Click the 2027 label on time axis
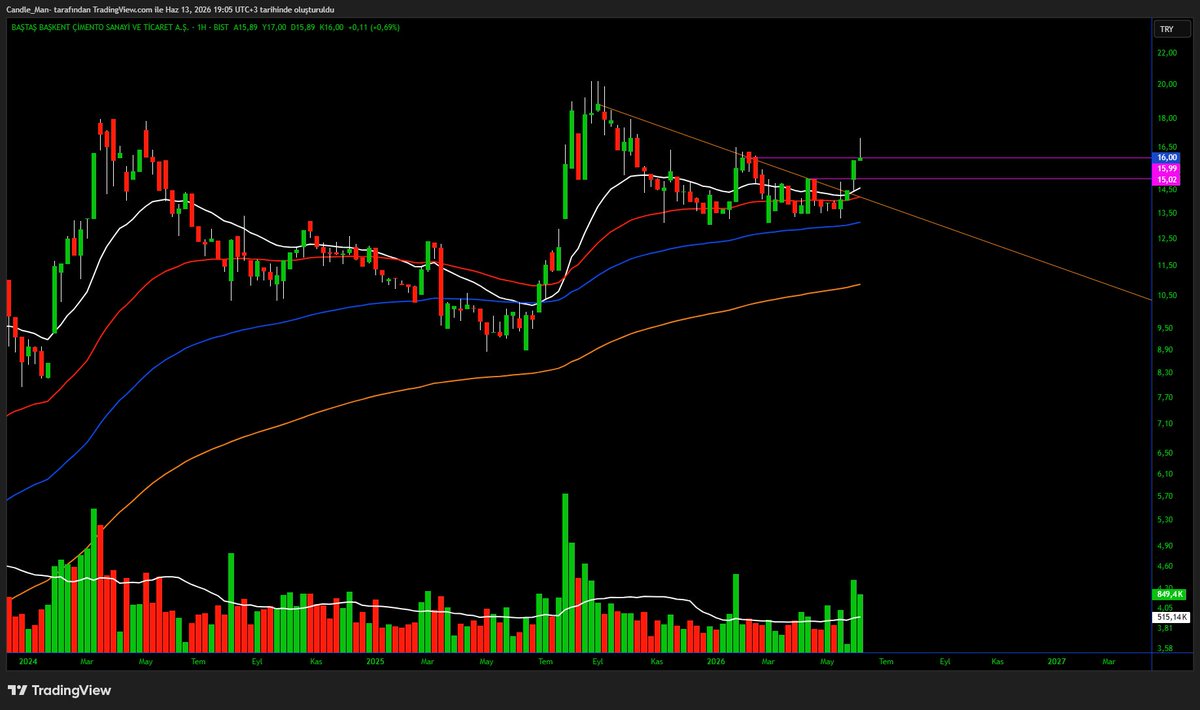1200x710 pixels. (1056, 661)
